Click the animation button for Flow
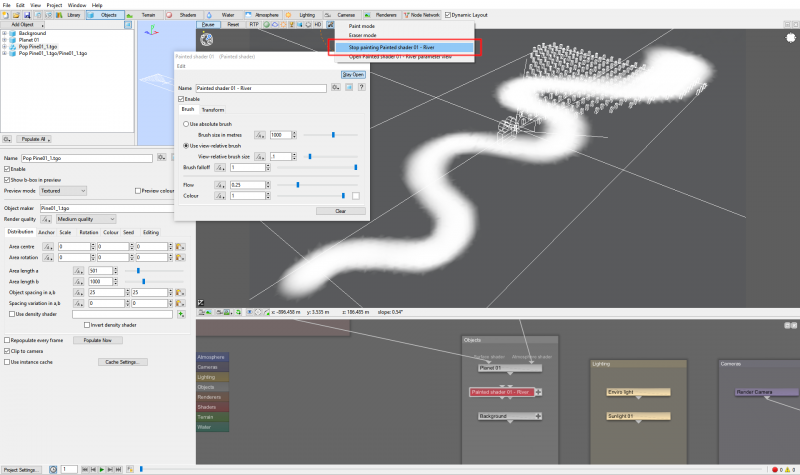The height and width of the screenshot is (475, 800). (x=220, y=185)
